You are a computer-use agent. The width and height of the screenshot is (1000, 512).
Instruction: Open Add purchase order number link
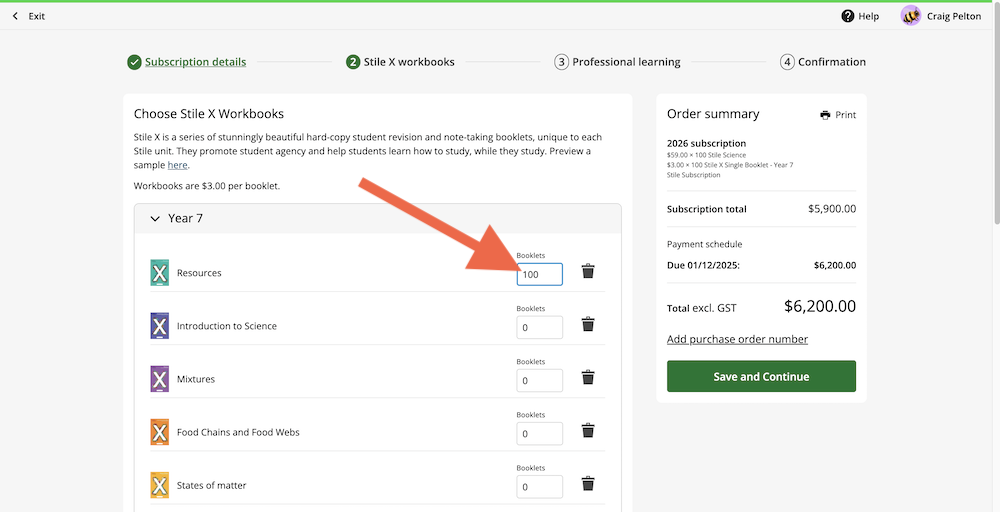pyautogui.click(x=737, y=339)
